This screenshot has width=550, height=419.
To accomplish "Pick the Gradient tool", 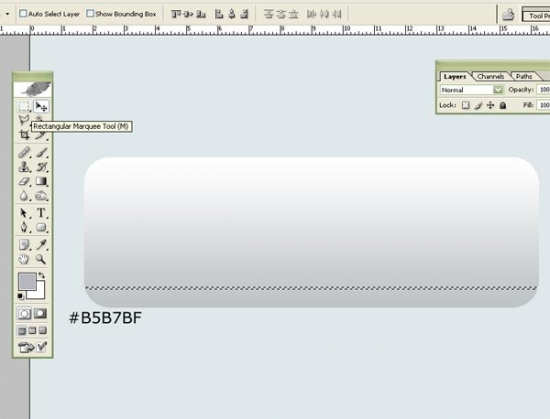I will point(41,181).
